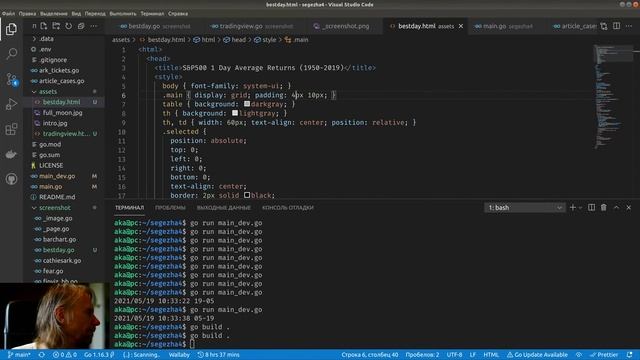640x360 pixels.
Task: Click the editor minimap
Action: [613, 97]
